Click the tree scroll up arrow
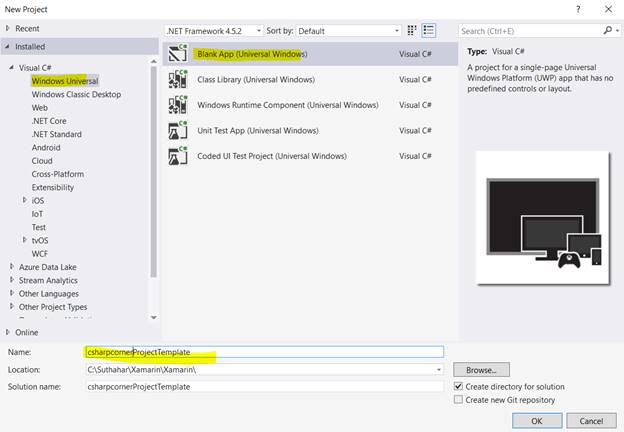 (x=154, y=61)
